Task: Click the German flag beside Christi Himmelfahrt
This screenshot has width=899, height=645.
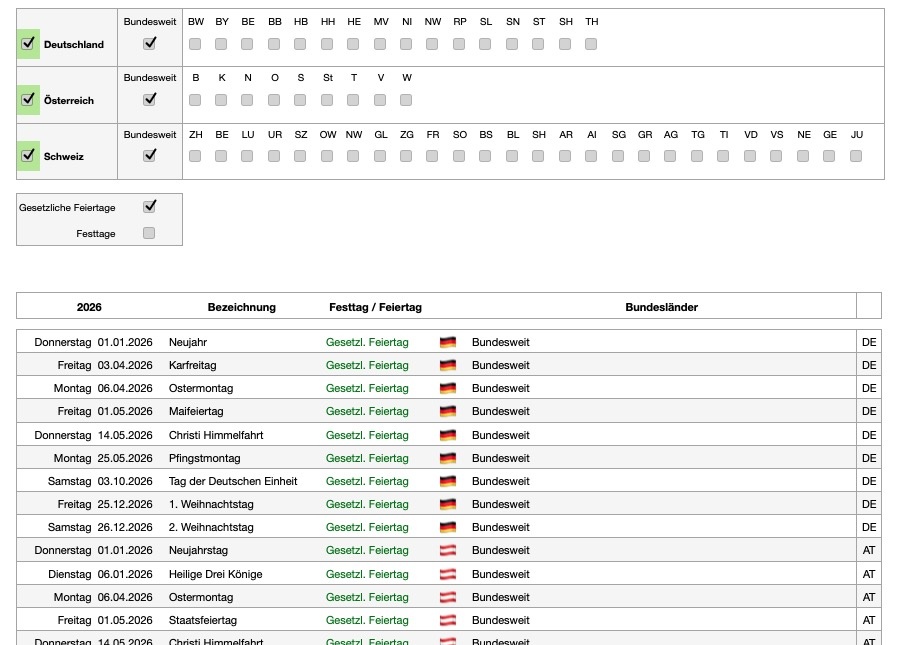Action: [448, 435]
